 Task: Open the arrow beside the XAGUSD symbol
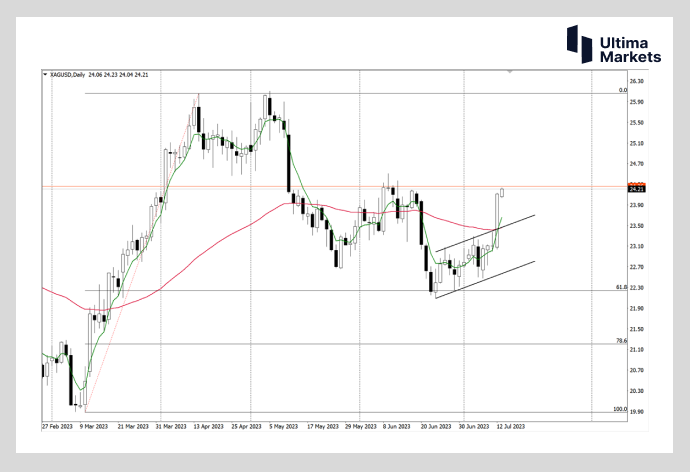coord(44,73)
